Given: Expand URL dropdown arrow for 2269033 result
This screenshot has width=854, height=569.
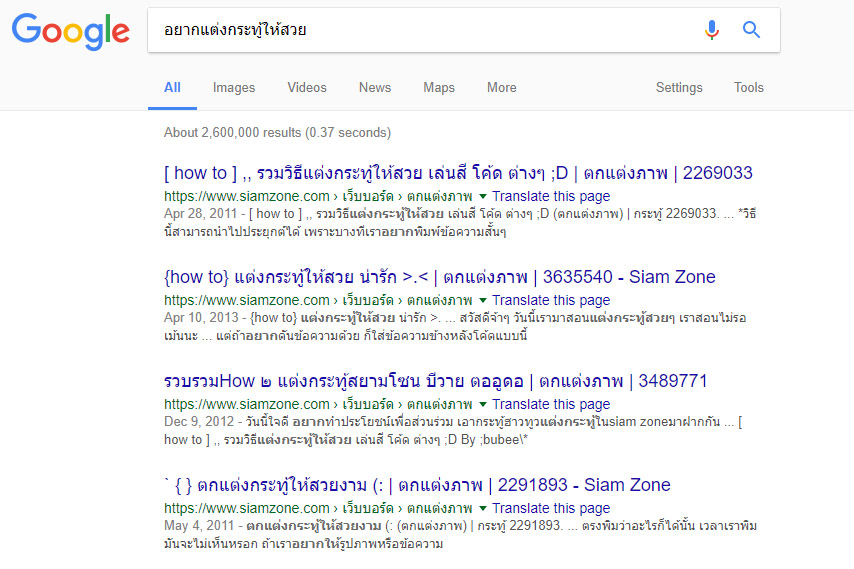Looking at the screenshot, I should [483, 196].
